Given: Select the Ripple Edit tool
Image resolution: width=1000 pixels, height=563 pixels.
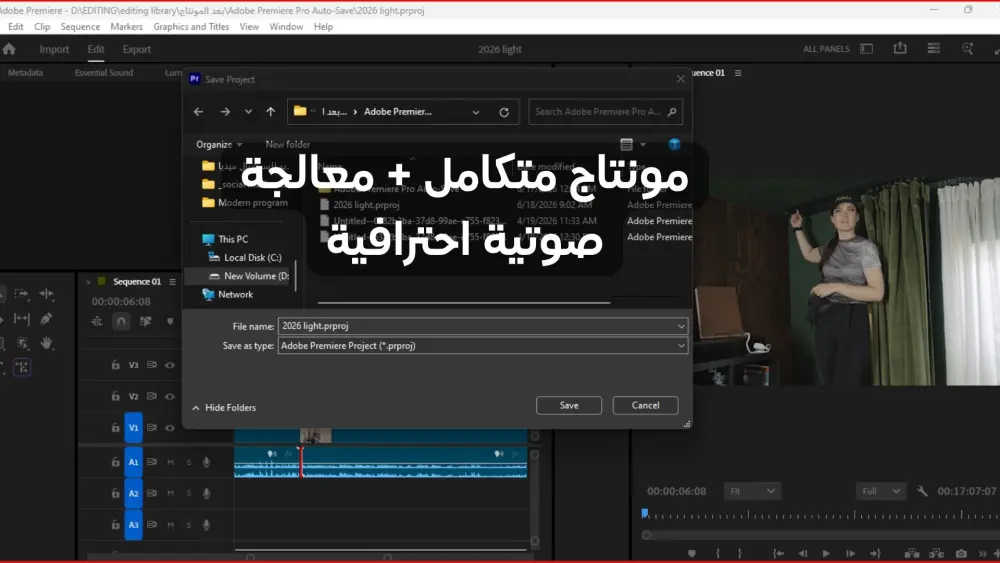Looking at the screenshot, I should 47,294.
